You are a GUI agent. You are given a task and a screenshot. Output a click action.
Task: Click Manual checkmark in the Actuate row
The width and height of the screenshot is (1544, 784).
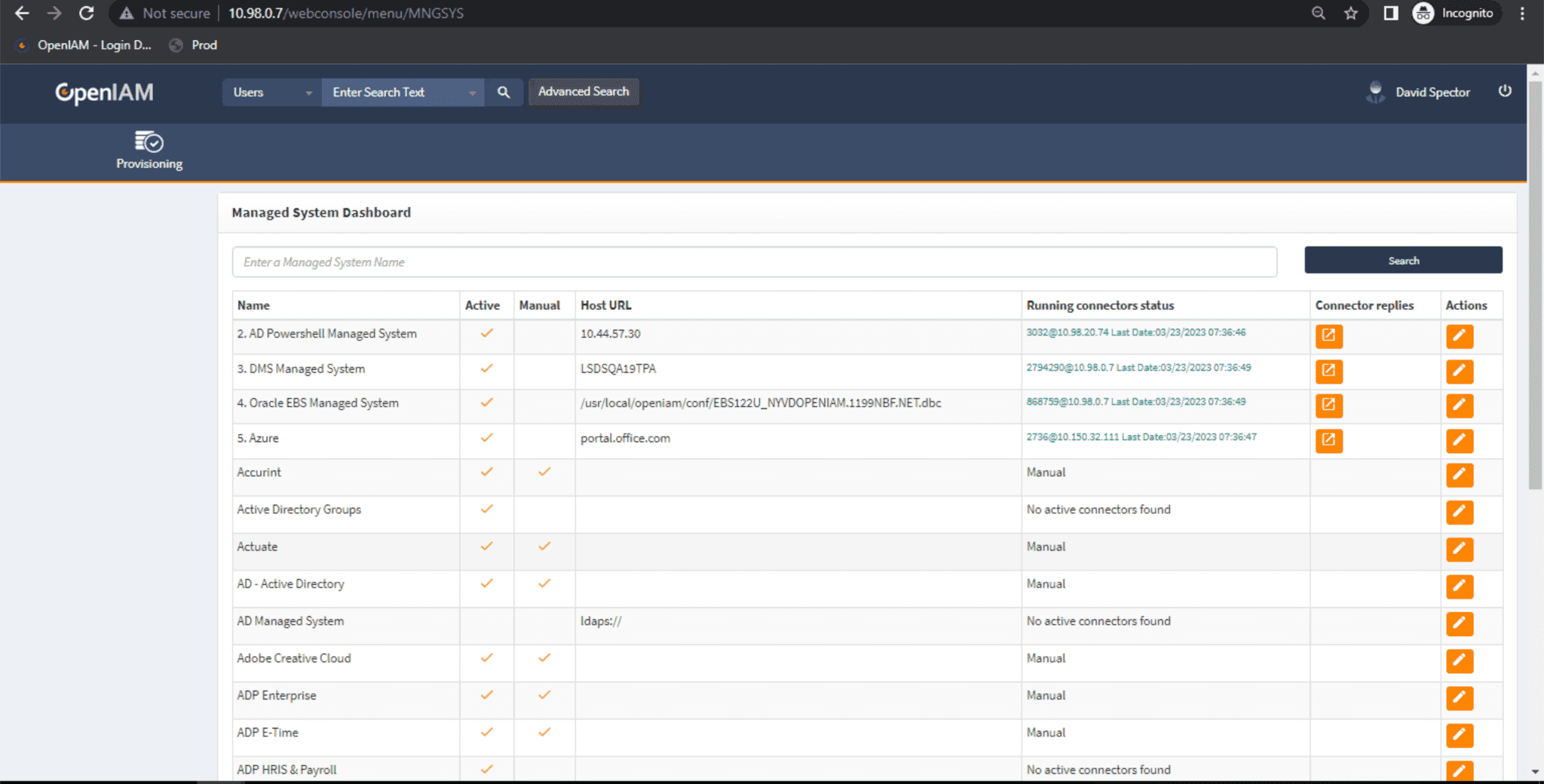[x=544, y=547]
